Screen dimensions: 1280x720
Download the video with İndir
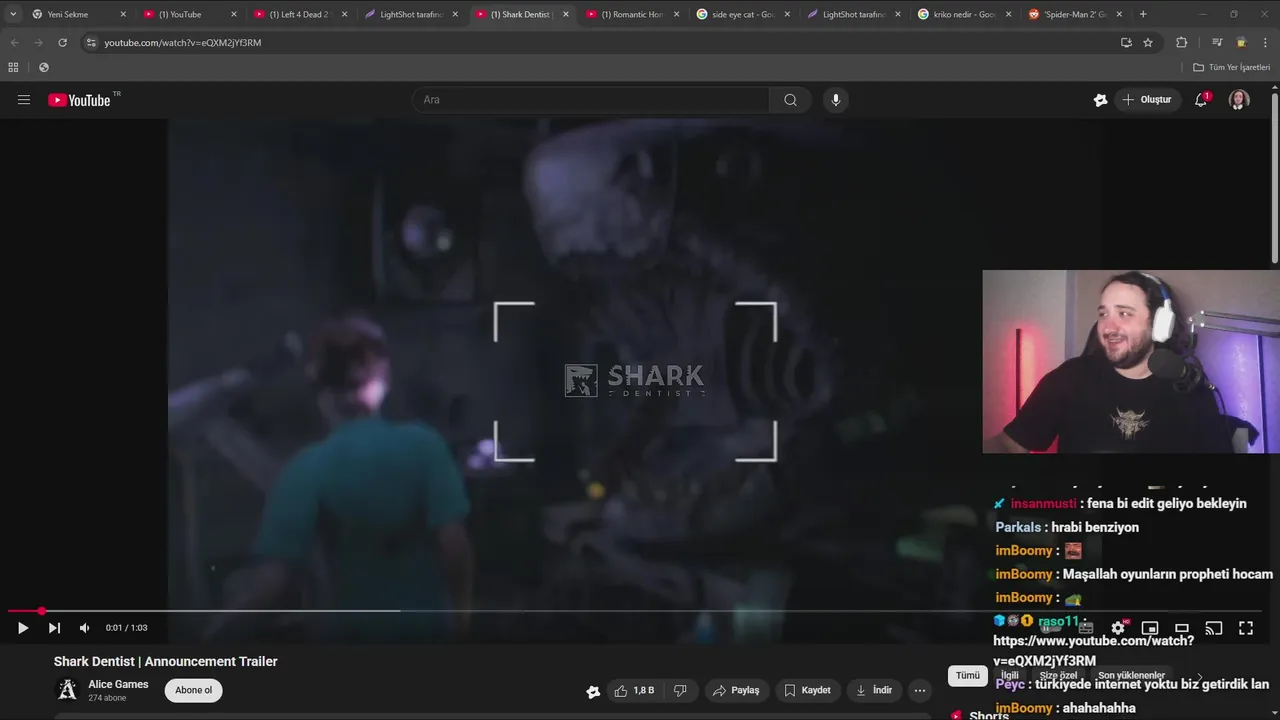874,690
